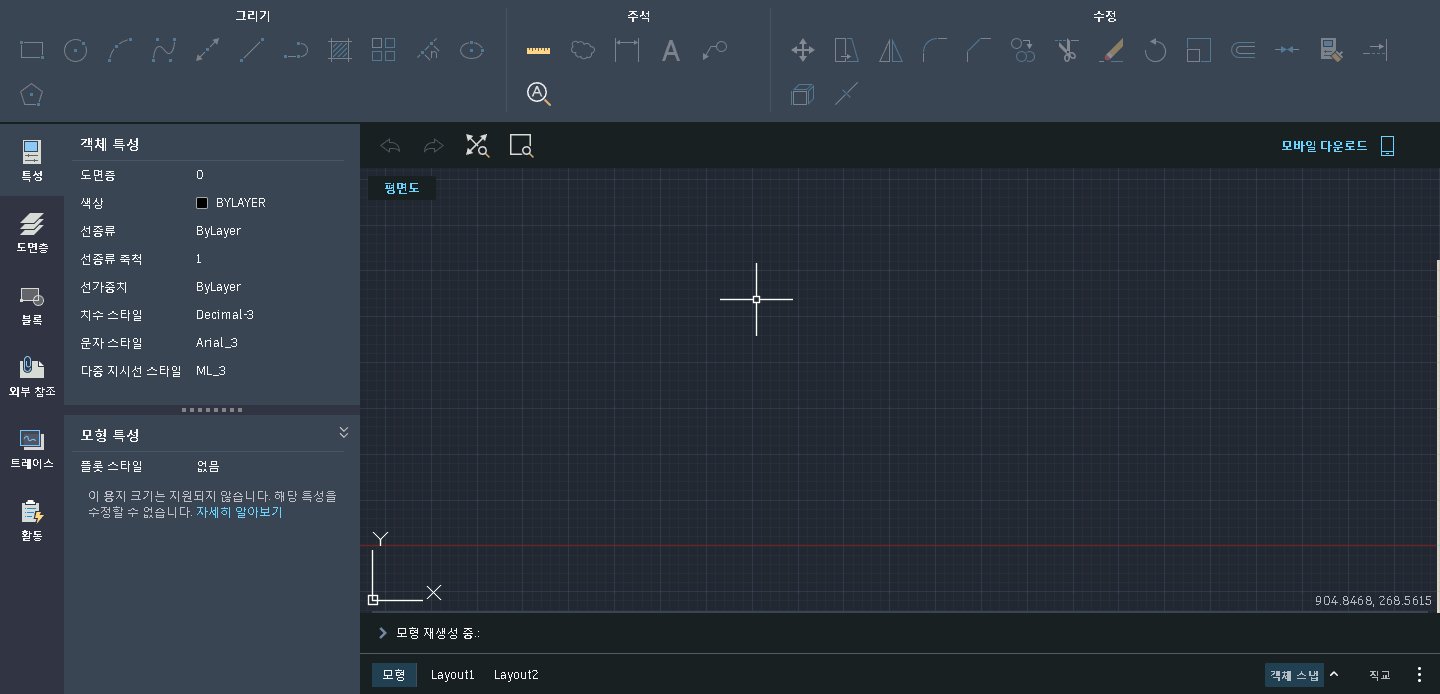Select the Rectangle draw tool
This screenshot has height=694, width=1440.
pos(32,50)
